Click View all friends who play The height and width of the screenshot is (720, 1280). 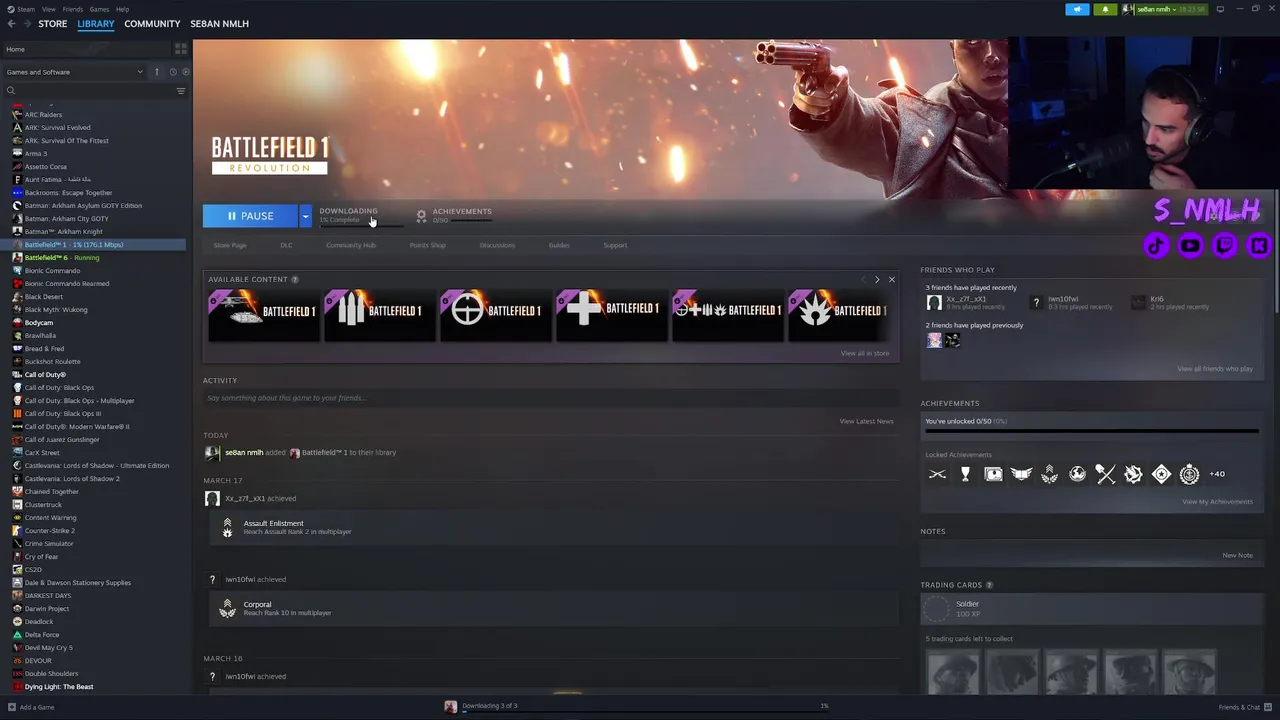[1215, 369]
